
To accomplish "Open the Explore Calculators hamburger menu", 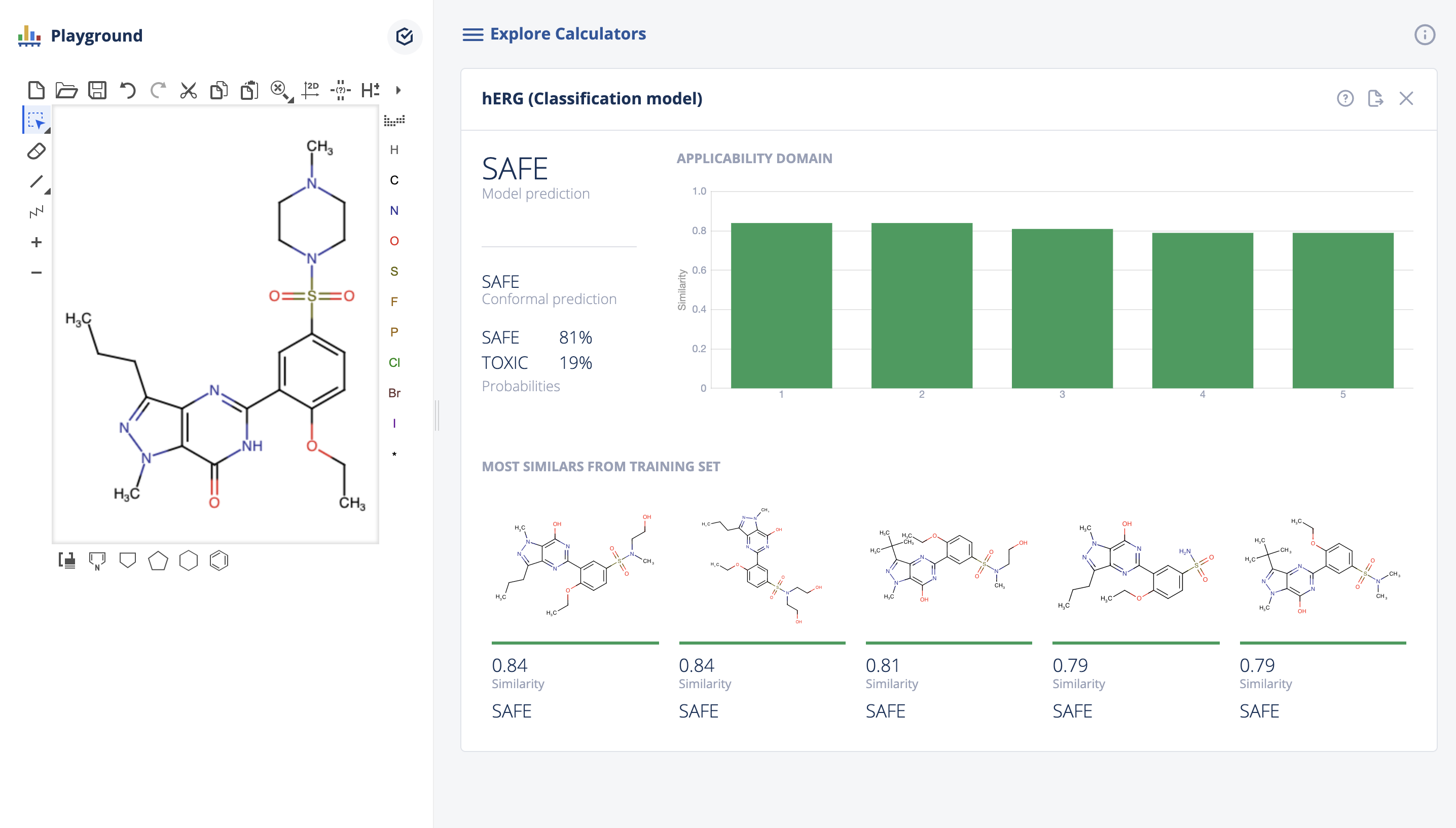I will [x=472, y=34].
